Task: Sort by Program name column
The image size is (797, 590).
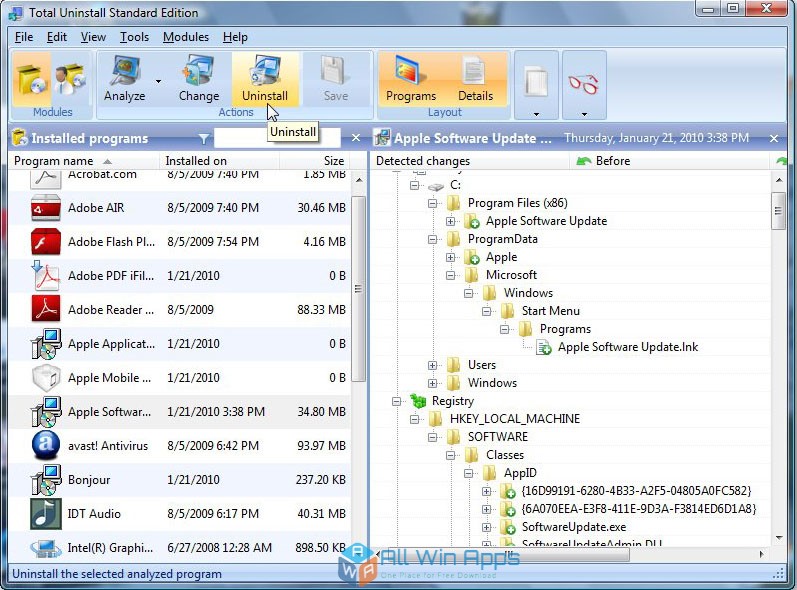Action: click(84, 161)
